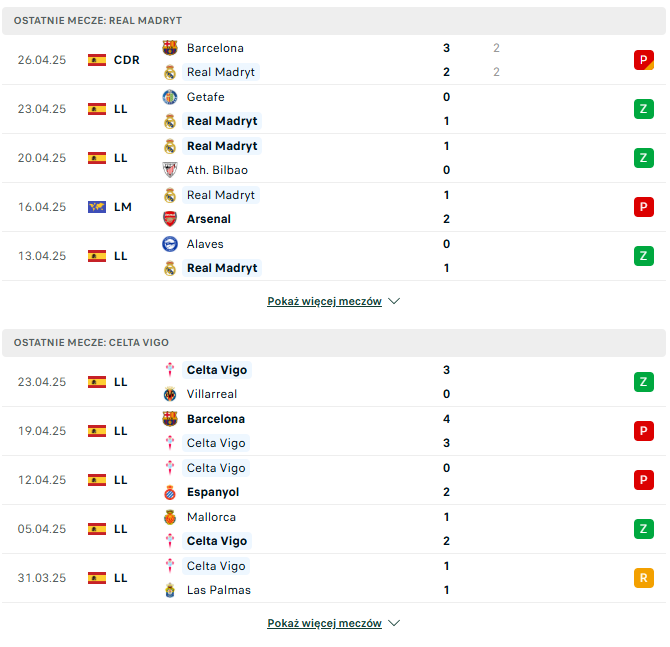Click the green Z badge for Getafe match
This screenshot has width=670, height=647.
(x=644, y=109)
